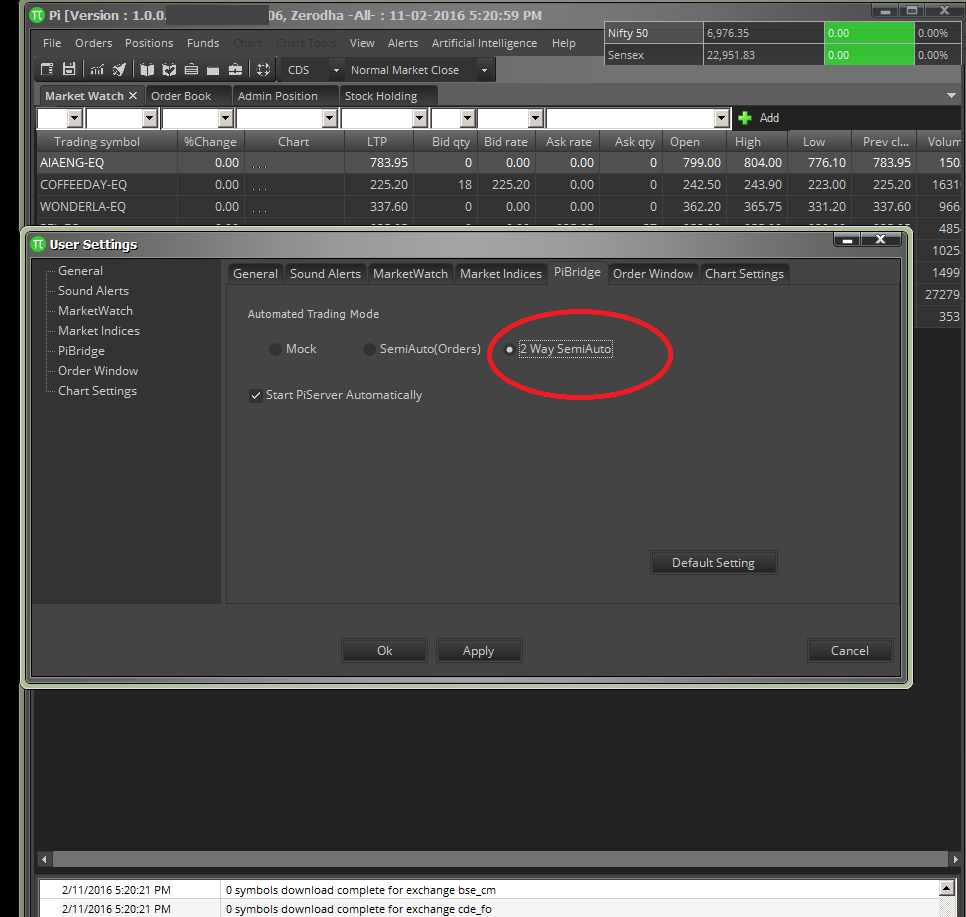
Task: Click the lifebuoy circle toolbar icon
Action: click(x=263, y=70)
